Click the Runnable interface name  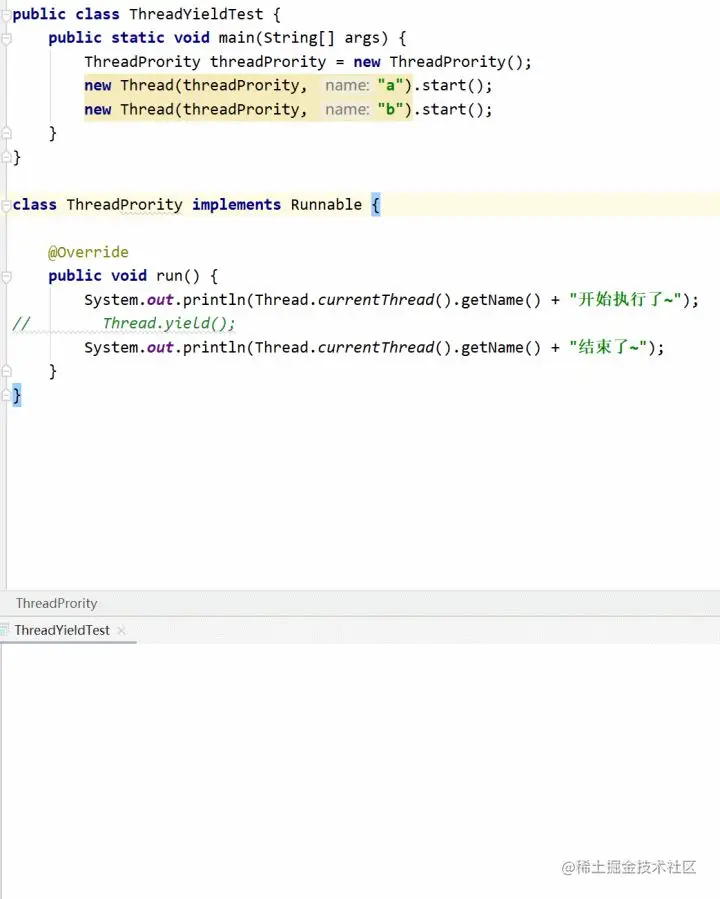tap(326, 205)
